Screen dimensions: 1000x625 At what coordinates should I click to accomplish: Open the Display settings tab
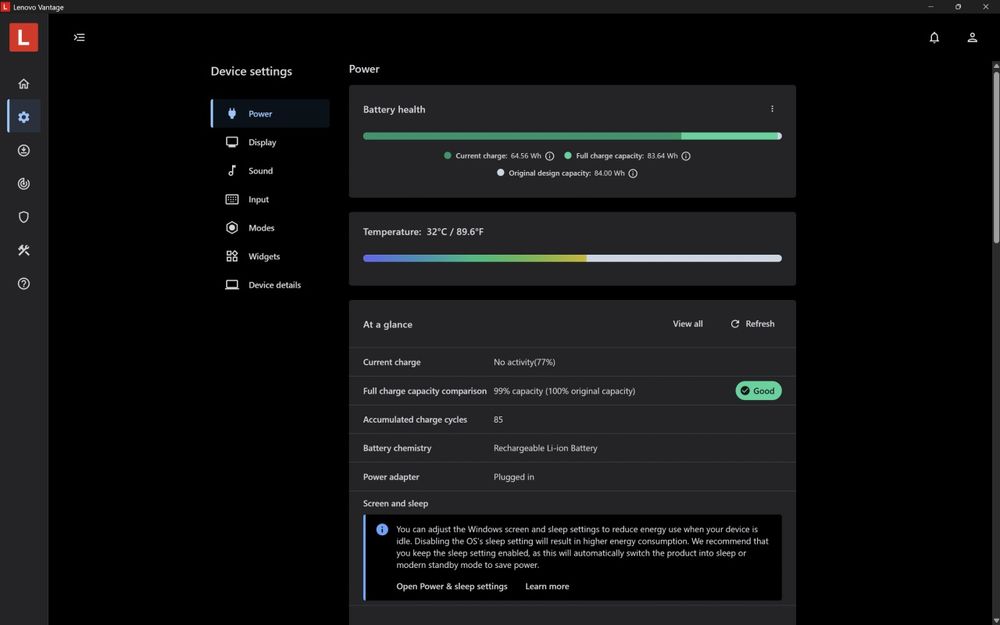click(270, 142)
